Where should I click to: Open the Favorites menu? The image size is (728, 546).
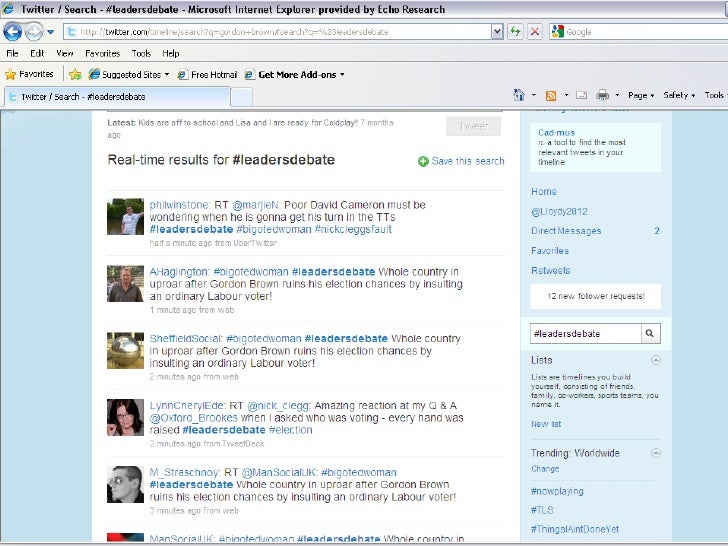click(102, 53)
